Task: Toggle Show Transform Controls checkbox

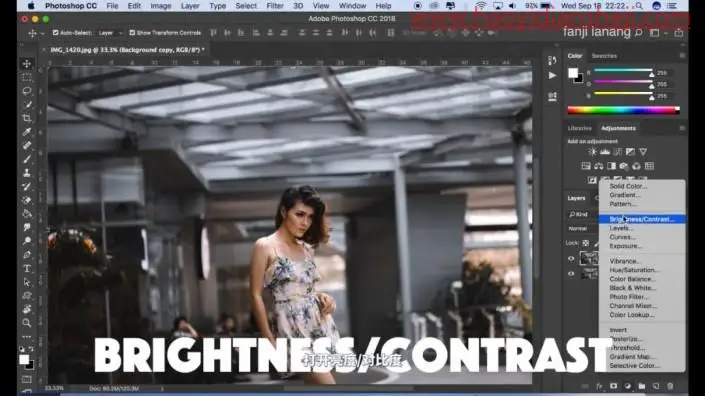Action: 132,33
